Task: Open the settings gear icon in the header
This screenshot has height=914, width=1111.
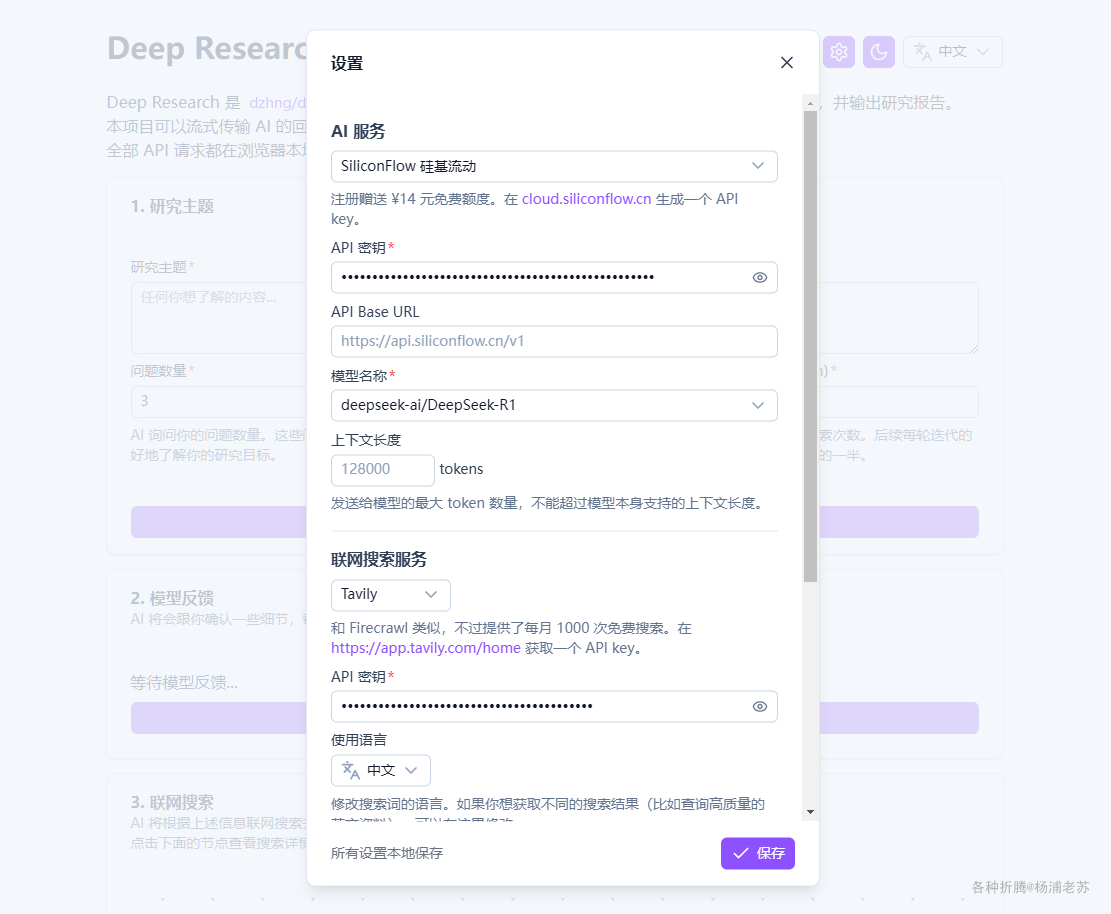Action: pos(839,52)
